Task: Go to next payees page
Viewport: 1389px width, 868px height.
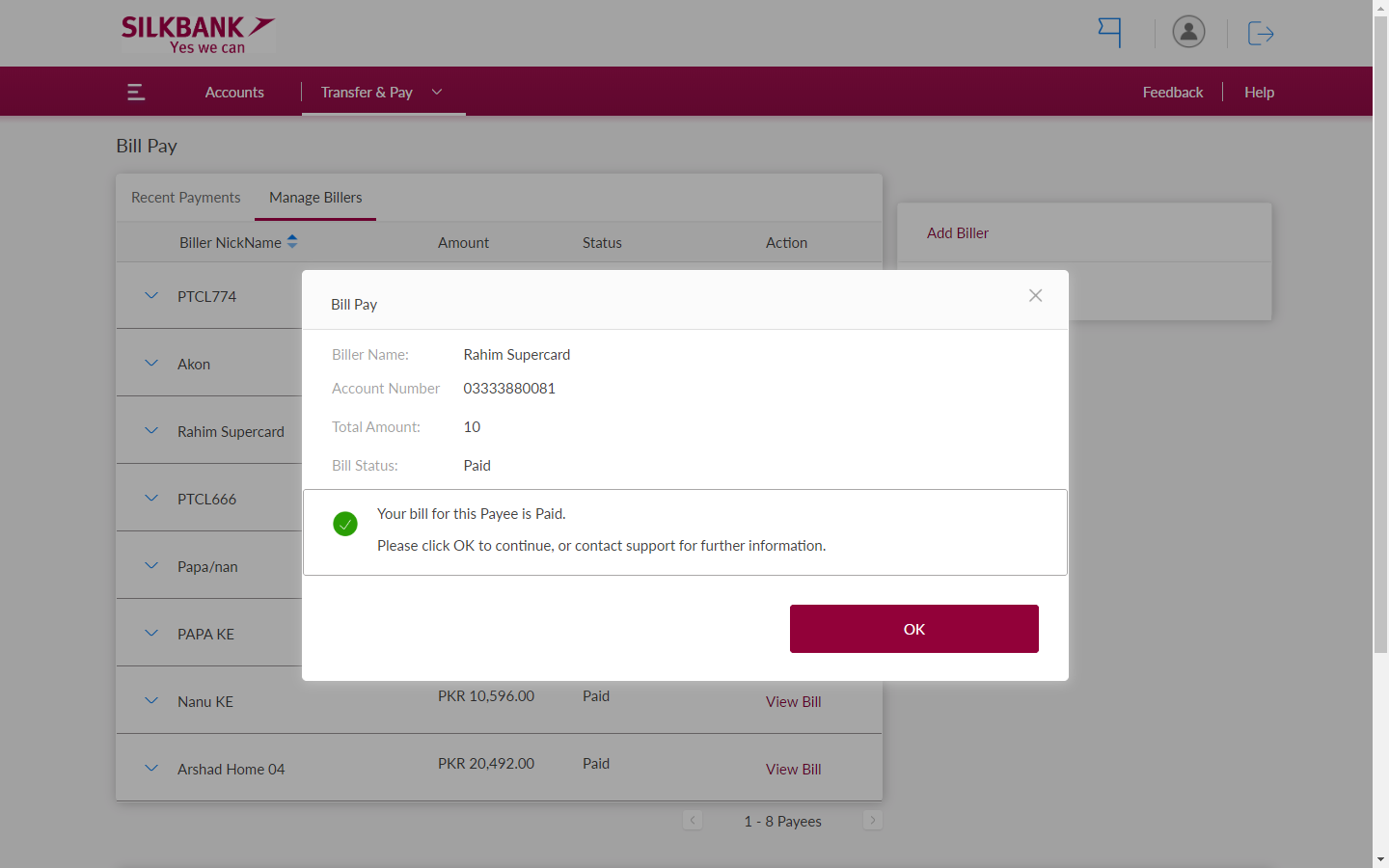Action: [872, 820]
